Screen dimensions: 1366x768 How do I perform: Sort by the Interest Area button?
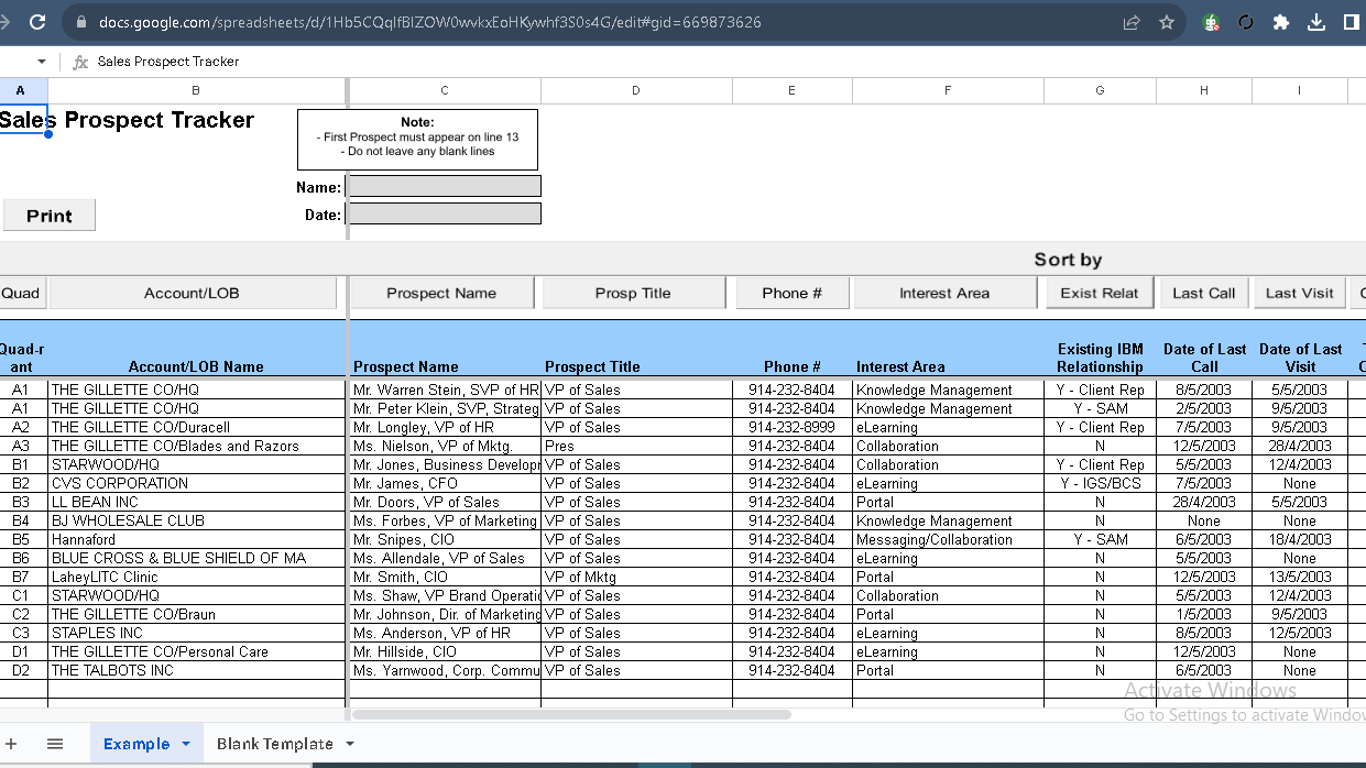(x=945, y=293)
